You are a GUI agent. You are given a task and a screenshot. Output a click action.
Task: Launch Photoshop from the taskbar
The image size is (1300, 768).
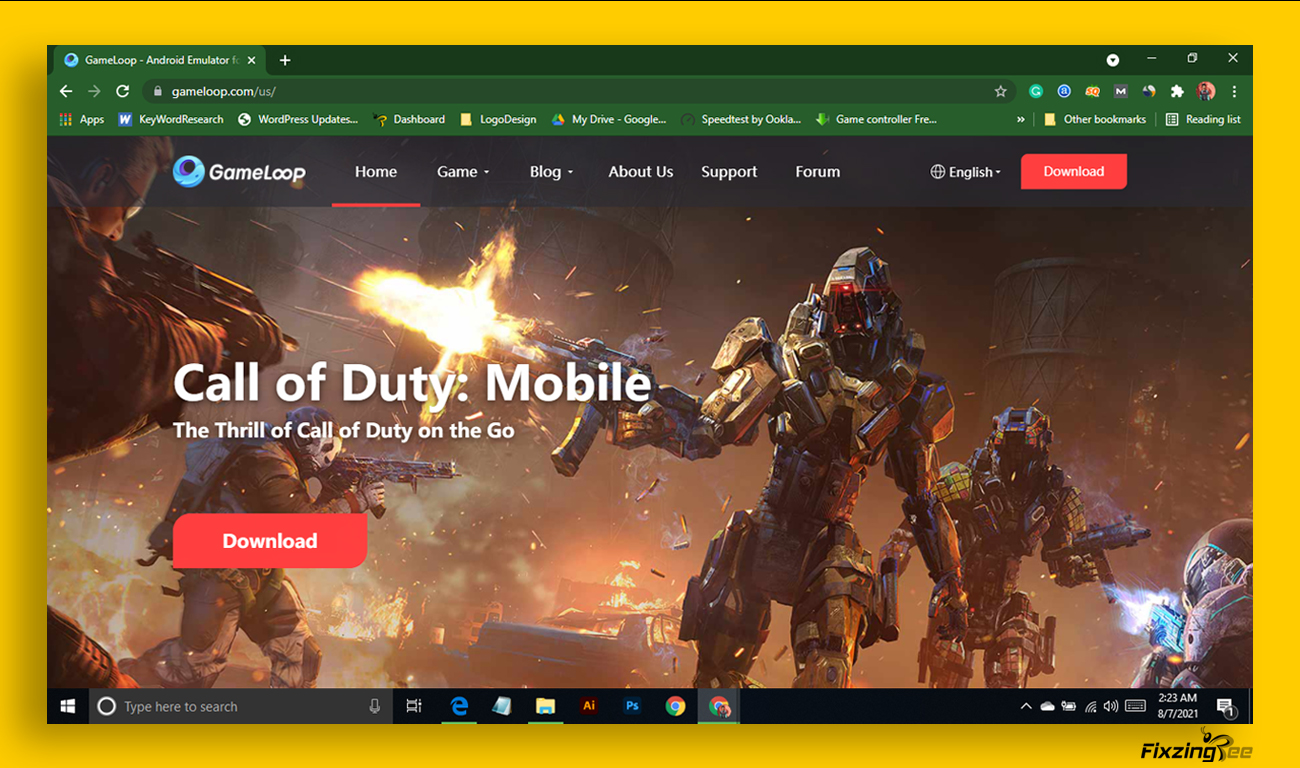tap(632, 706)
